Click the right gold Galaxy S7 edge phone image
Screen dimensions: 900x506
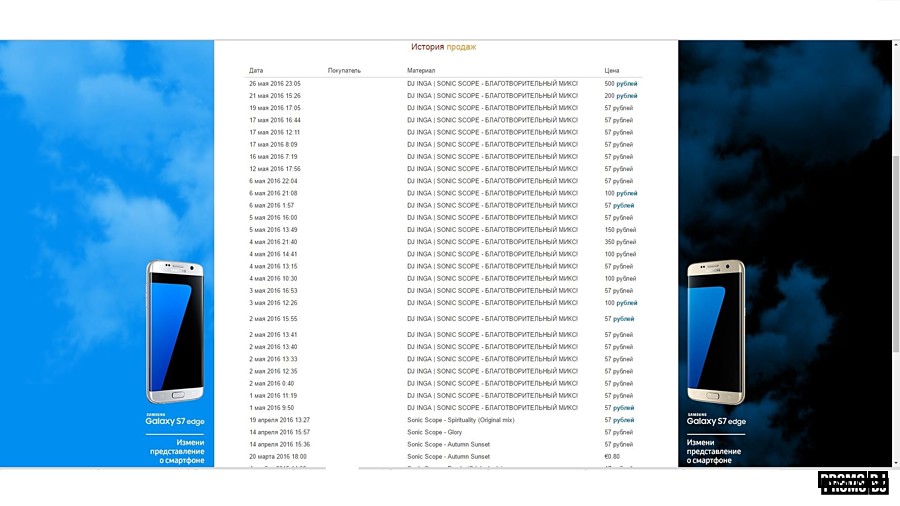click(x=715, y=332)
